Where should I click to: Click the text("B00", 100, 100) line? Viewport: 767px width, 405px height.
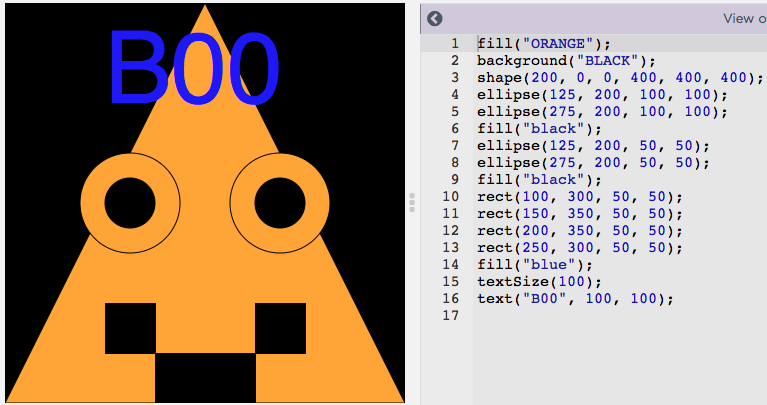pyautogui.click(x=575, y=298)
